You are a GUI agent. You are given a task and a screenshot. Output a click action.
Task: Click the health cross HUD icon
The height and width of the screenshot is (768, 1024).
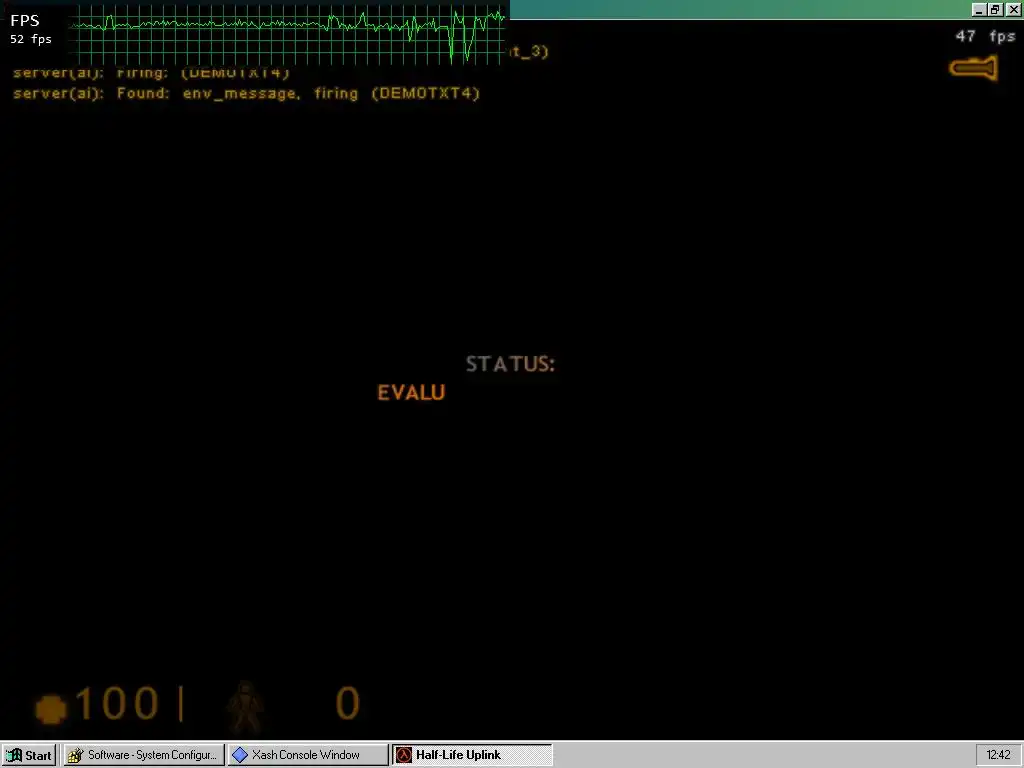(51, 709)
